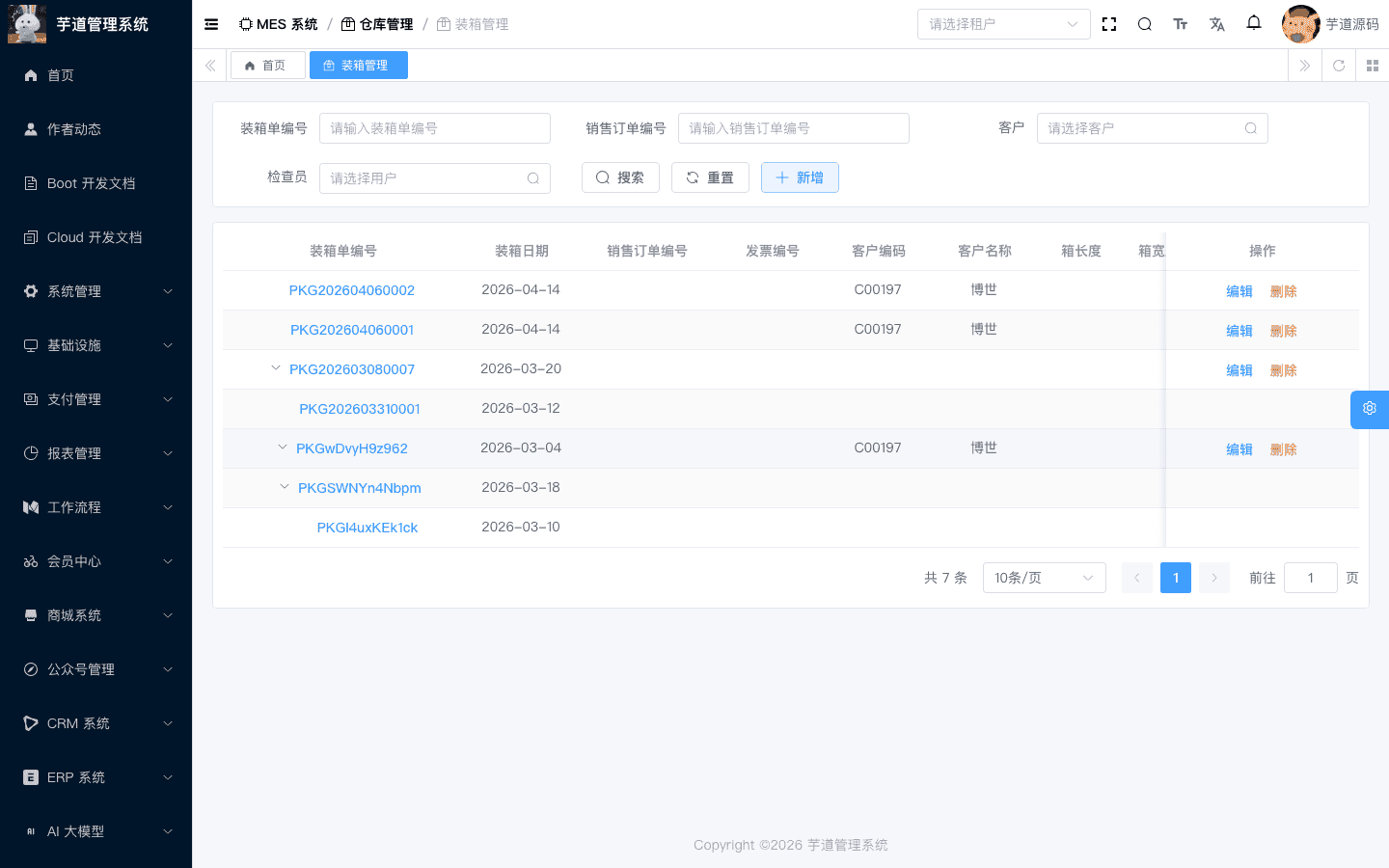1389x868 pixels.
Task: Open the language switcher icon
Action: (1216, 23)
